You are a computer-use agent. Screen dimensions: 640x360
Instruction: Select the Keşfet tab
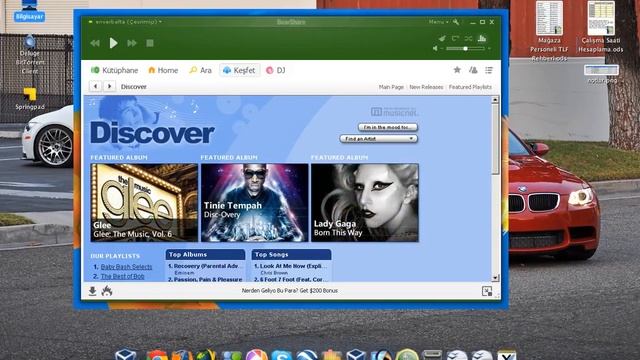click(x=239, y=70)
